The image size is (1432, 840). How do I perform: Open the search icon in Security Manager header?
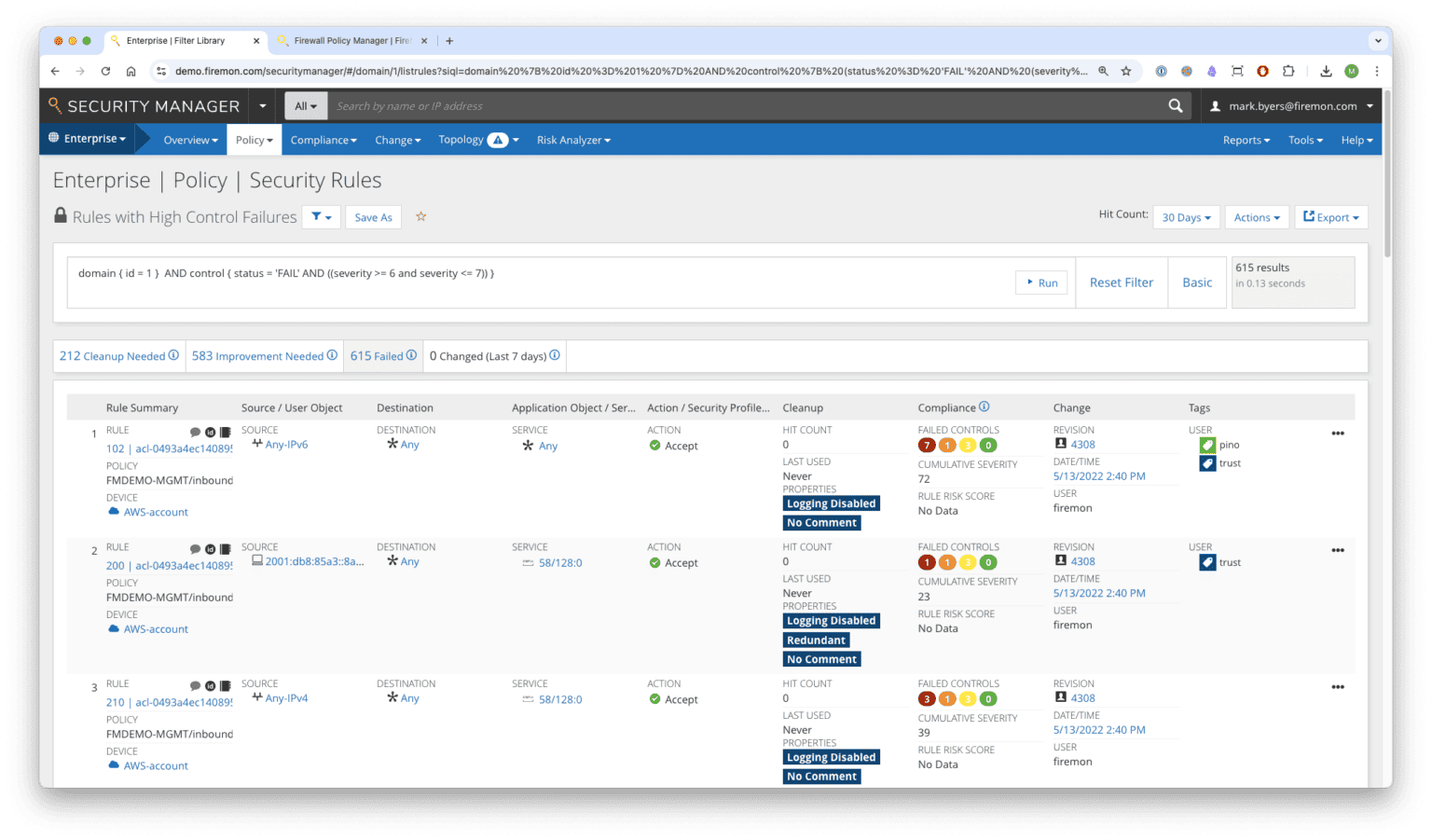point(1174,105)
